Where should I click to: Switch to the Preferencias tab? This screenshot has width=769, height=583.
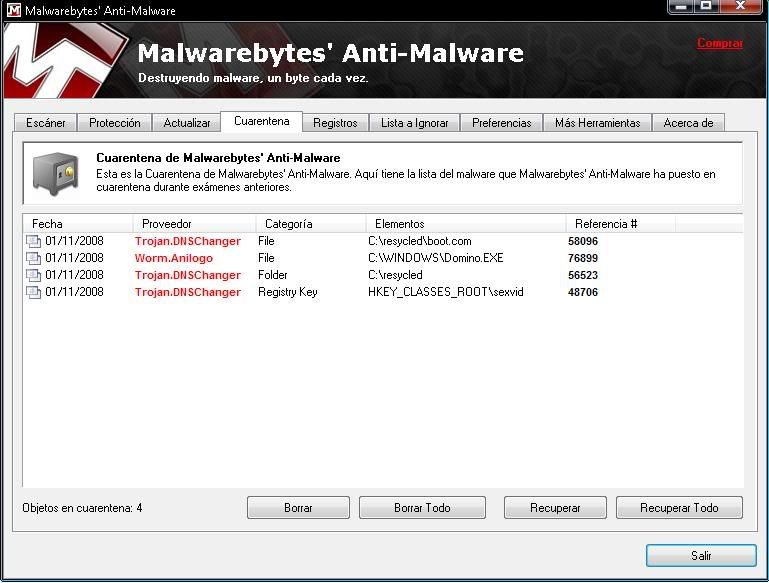(x=502, y=123)
